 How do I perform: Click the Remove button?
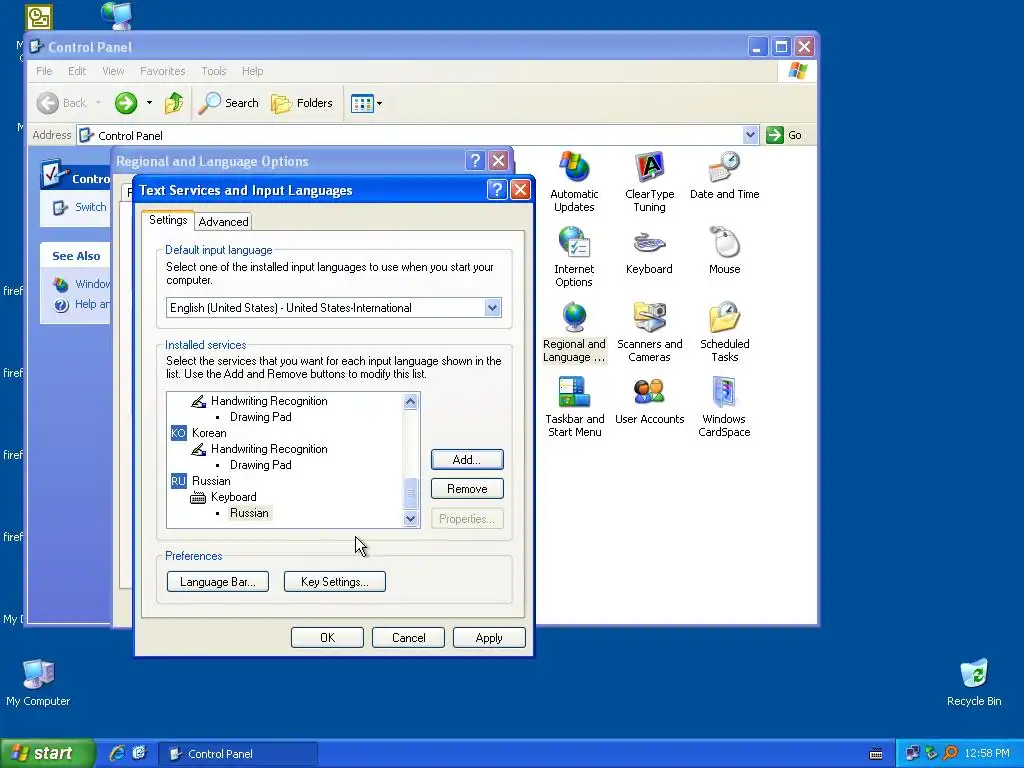coord(467,489)
